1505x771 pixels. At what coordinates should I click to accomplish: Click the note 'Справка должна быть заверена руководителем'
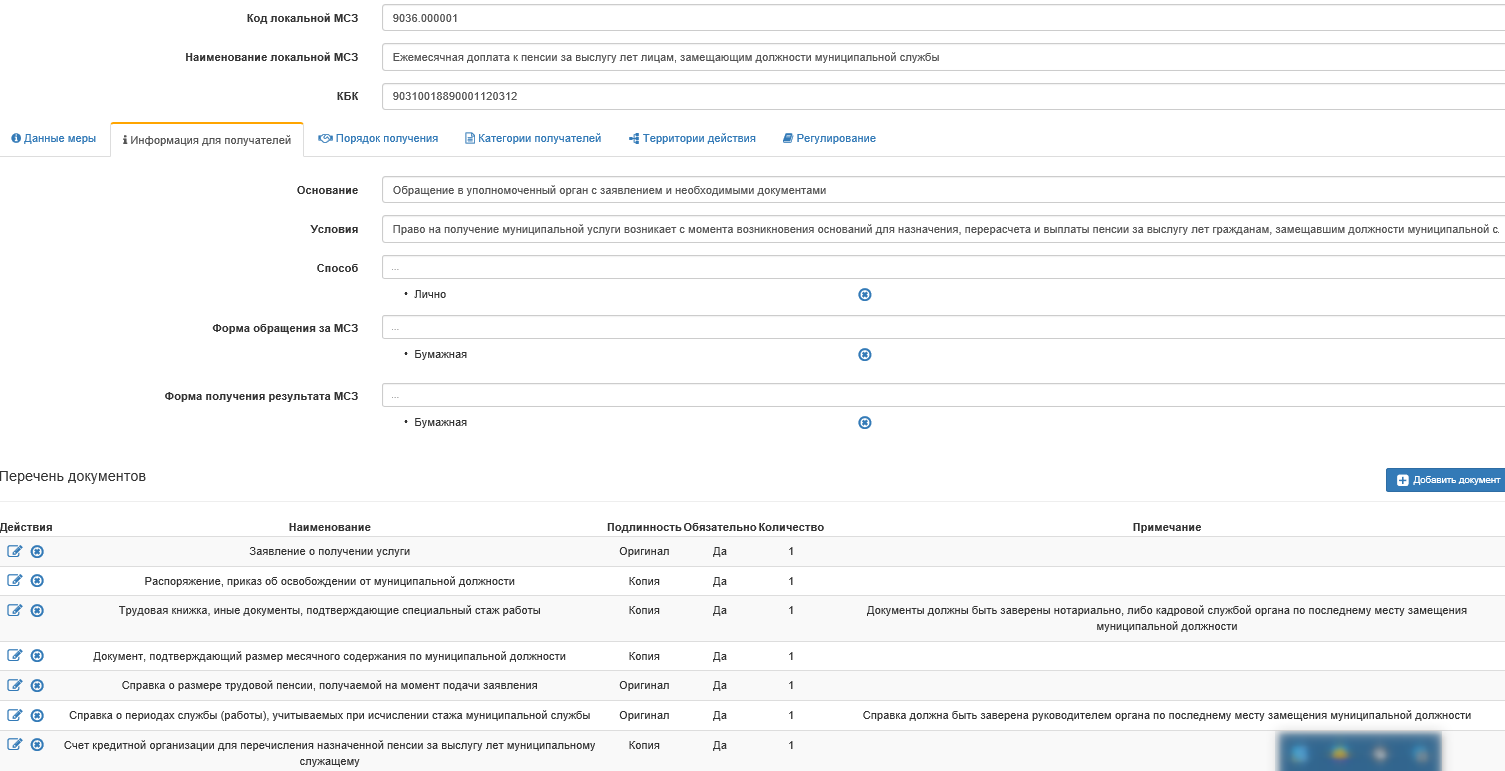[x=1167, y=715]
